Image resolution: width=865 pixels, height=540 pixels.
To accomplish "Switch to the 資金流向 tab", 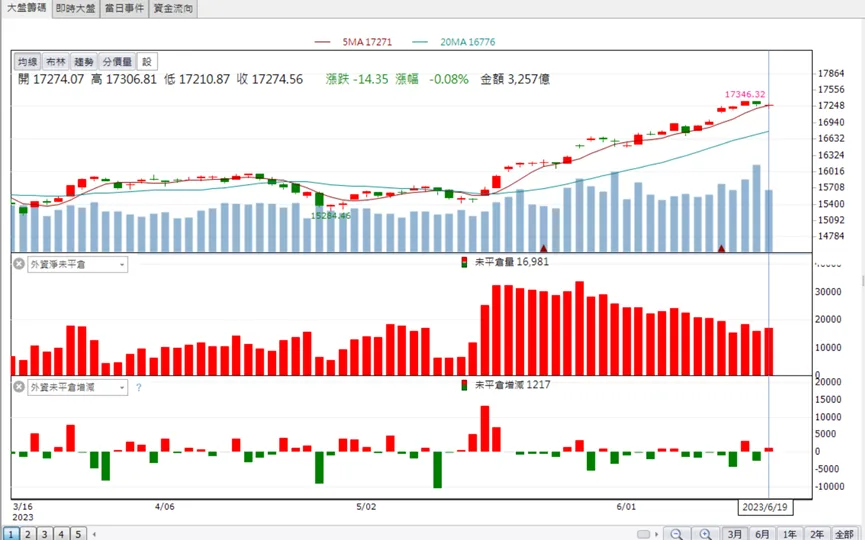I will click(173, 8).
